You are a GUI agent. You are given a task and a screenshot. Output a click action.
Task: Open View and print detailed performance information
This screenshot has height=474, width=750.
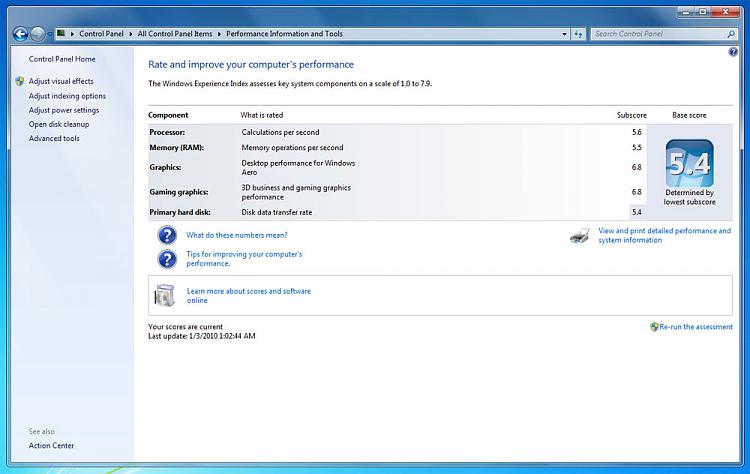click(x=664, y=235)
